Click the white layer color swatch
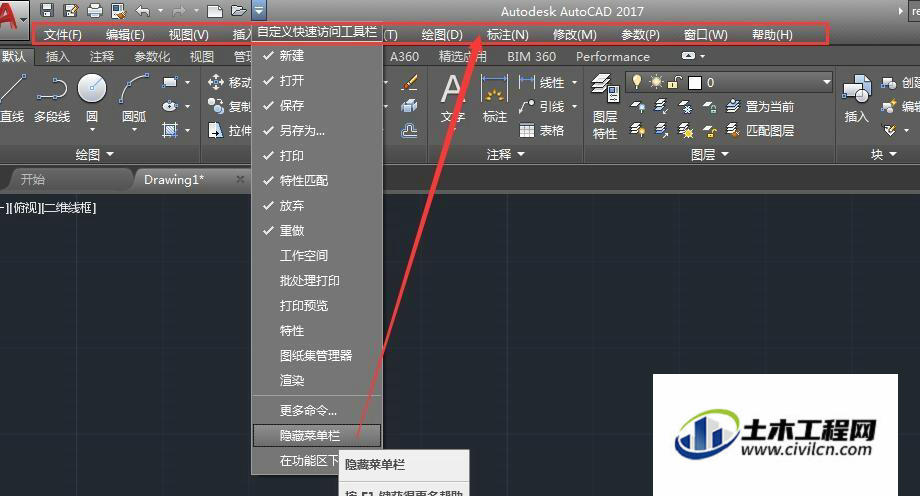The height and width of the screenshot is (496, 920). point(695,83)
